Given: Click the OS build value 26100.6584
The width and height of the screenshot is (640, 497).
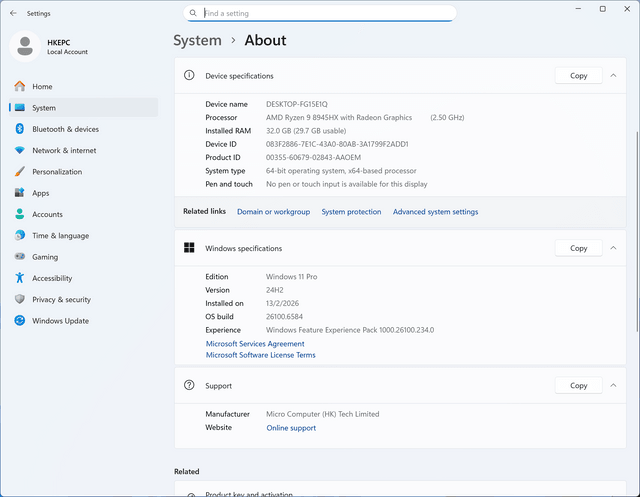Looking at the screenshot, I should 284,317.
